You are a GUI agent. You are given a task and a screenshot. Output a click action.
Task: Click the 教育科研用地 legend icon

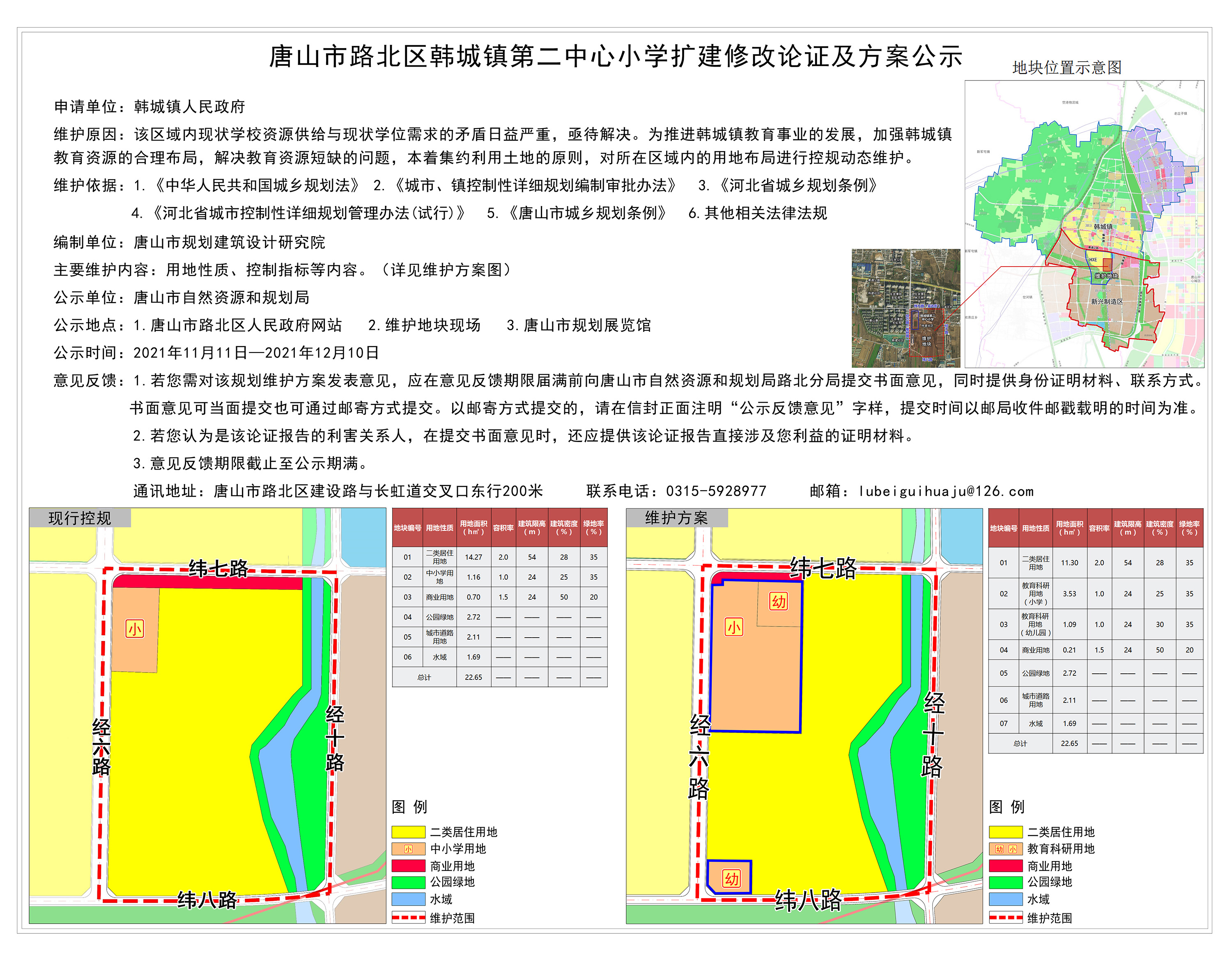pos(1005,849)
